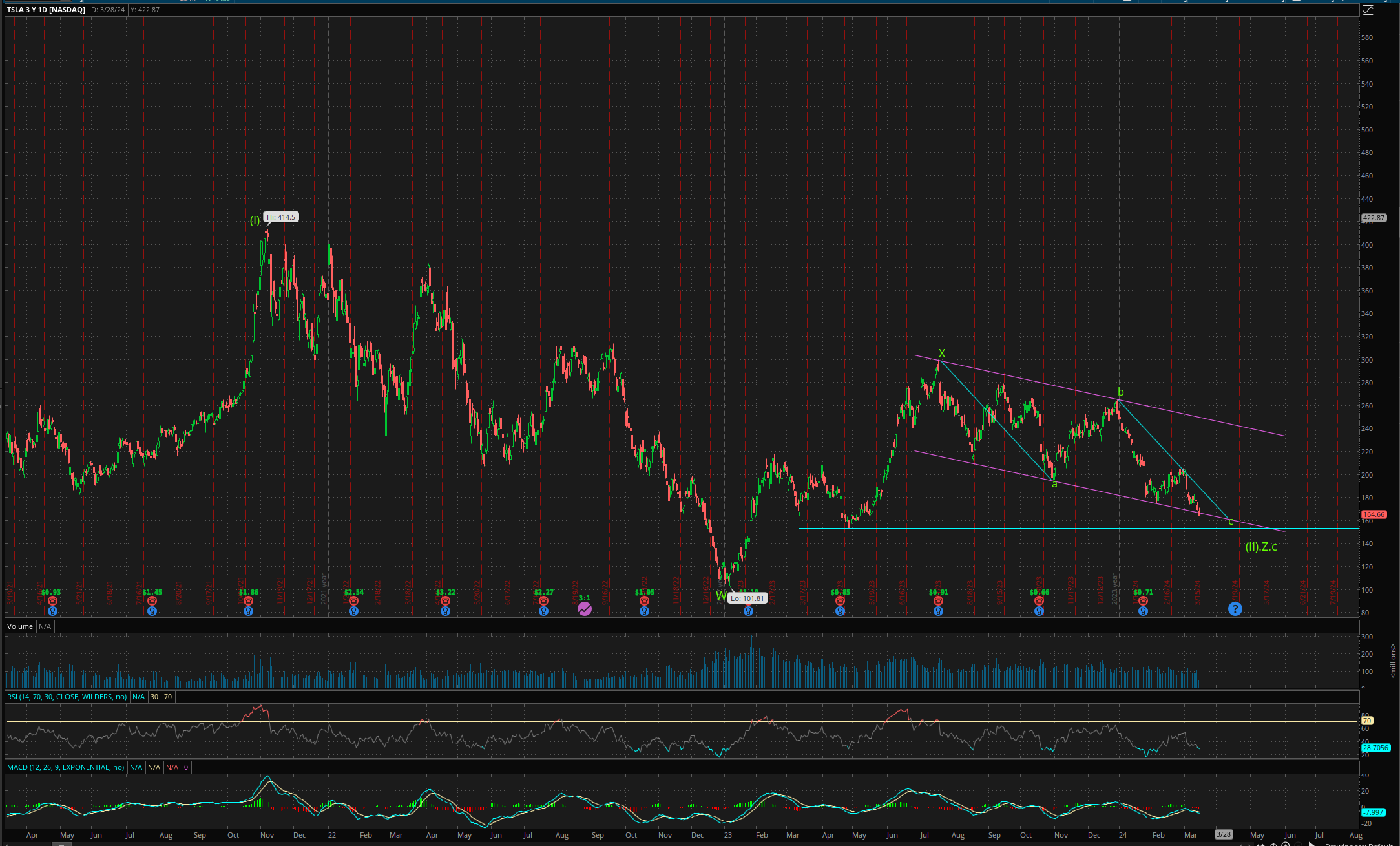This screenshot has height=846, width=1400.
Task: Click the RSI (14, 70, 30, CLOSE, WILDERS, no) label
Action: point(67,697)
